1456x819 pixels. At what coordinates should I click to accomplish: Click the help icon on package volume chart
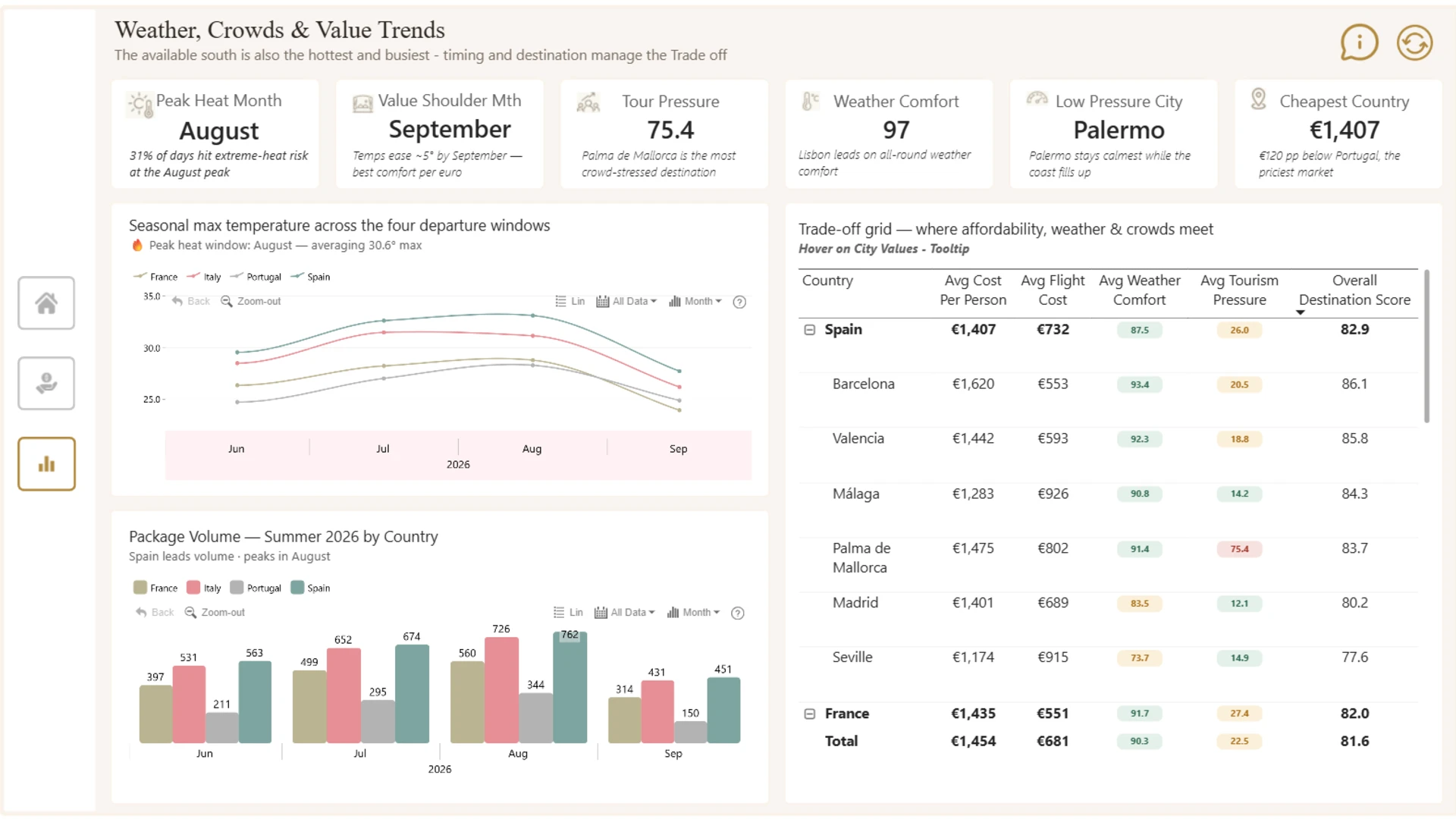pos(737,613)
